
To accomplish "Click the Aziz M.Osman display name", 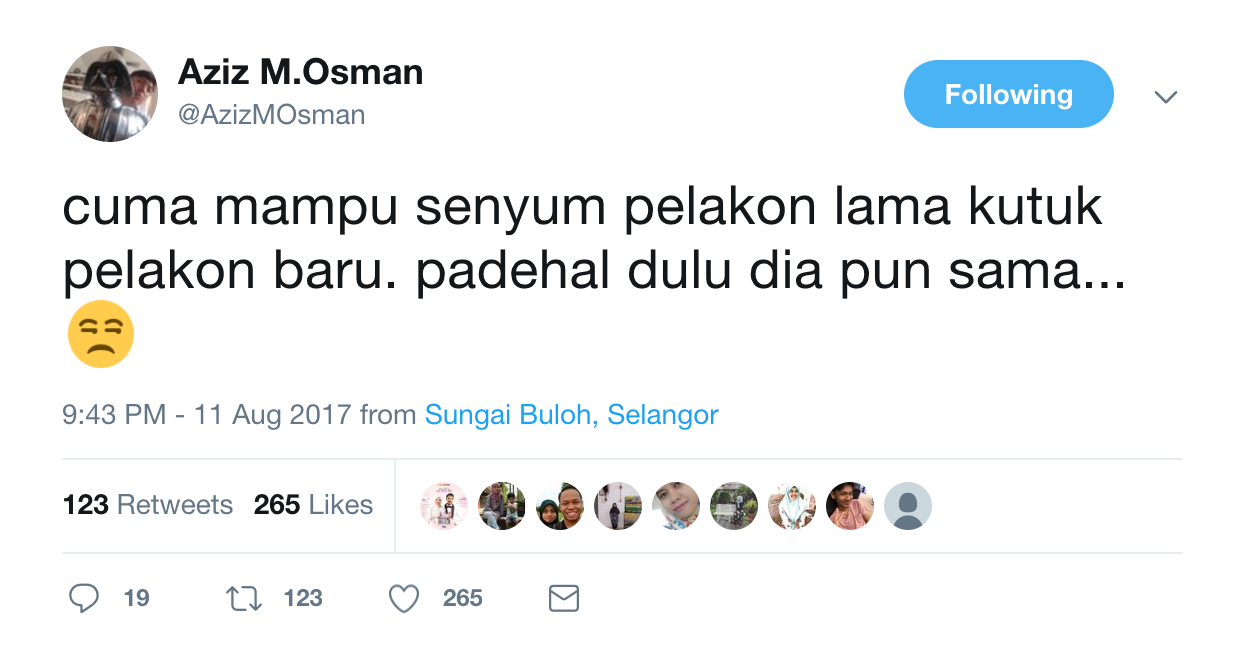I will point(301,72).
